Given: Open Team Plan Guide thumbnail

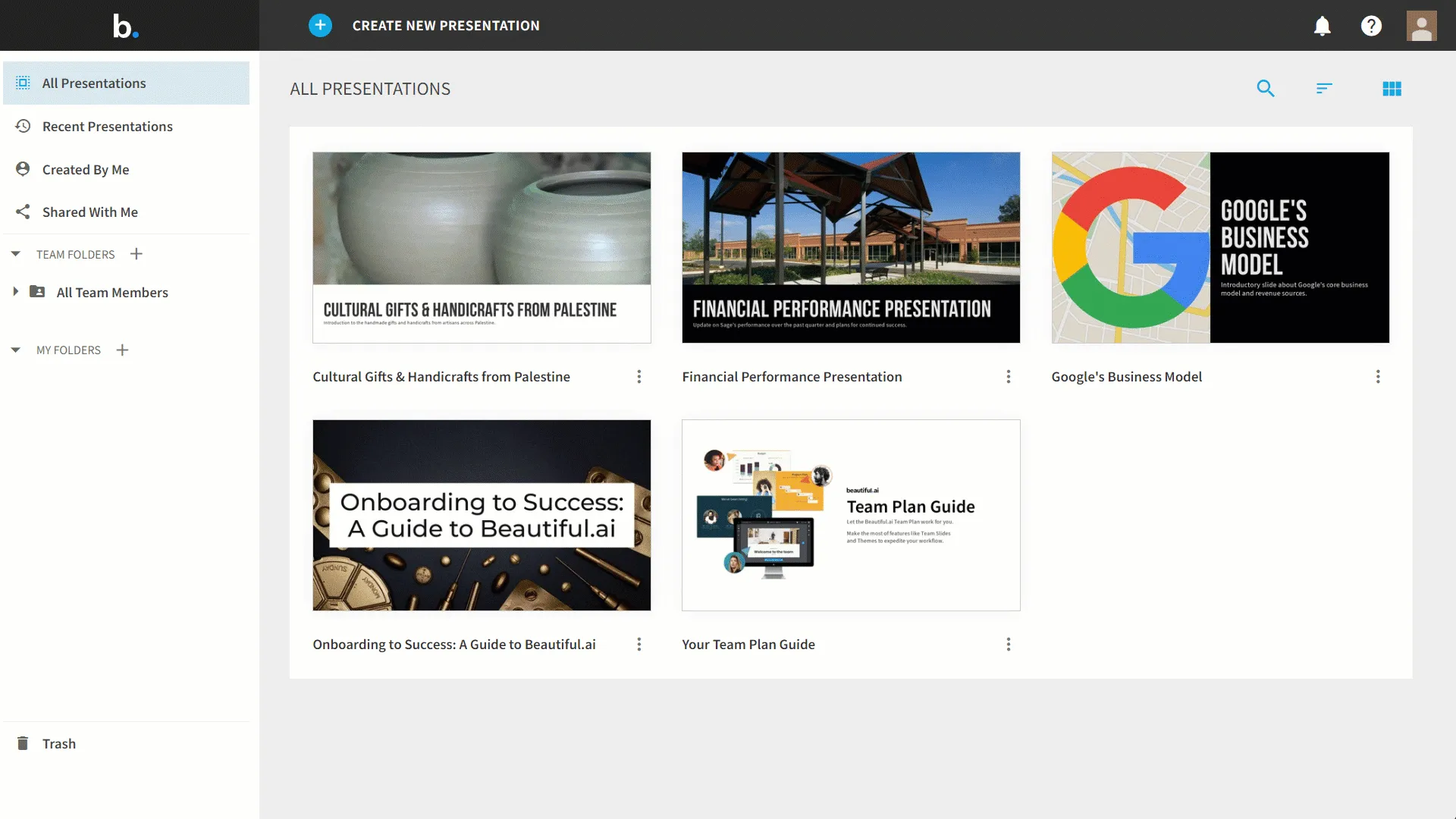Looking at the screenshot, I should pyautogui.click(x=851, y=515).
